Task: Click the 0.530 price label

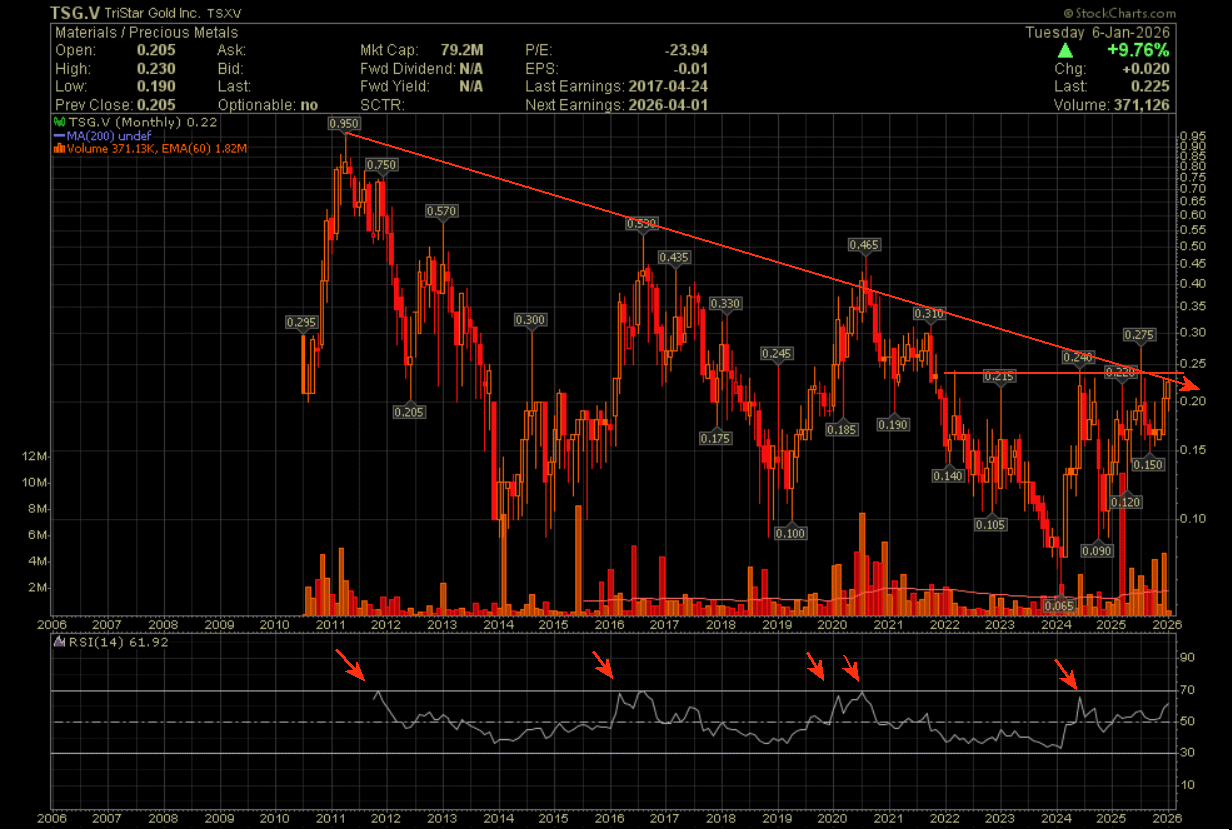Action: pyautogui.click(x=641, y=224)
